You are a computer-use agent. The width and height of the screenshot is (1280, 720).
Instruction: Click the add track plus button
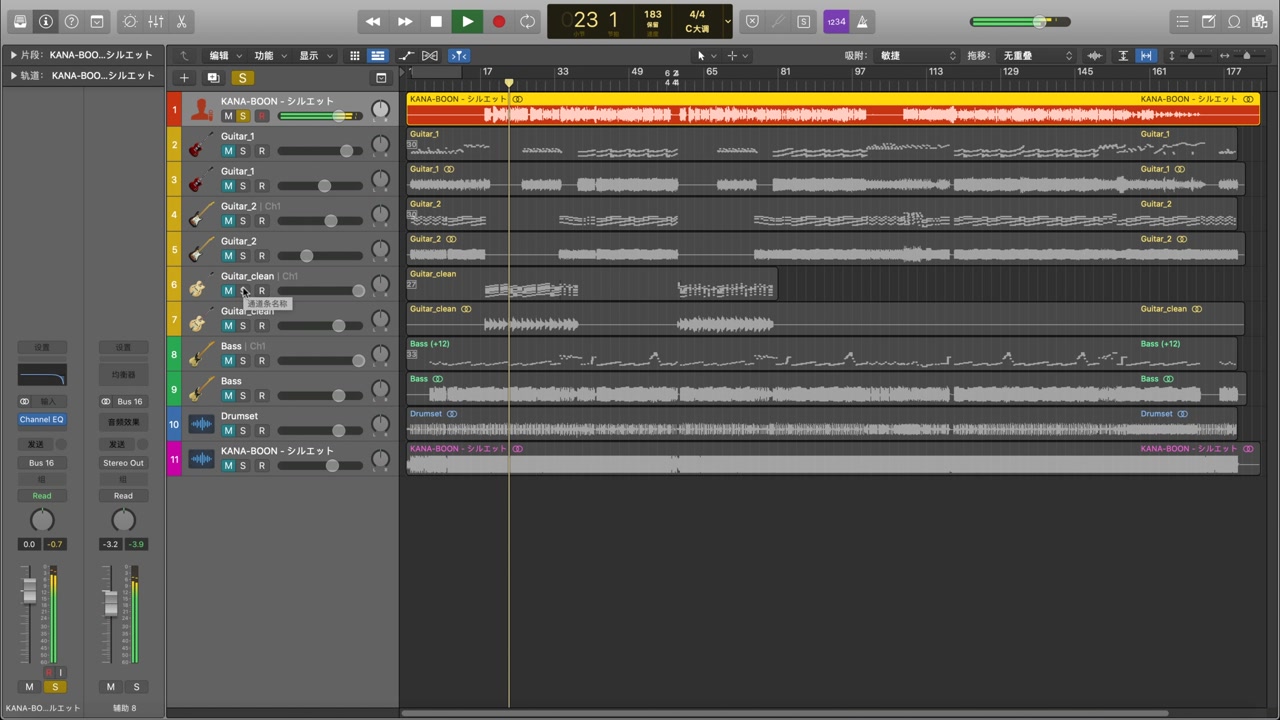click(x=184, y=78)
